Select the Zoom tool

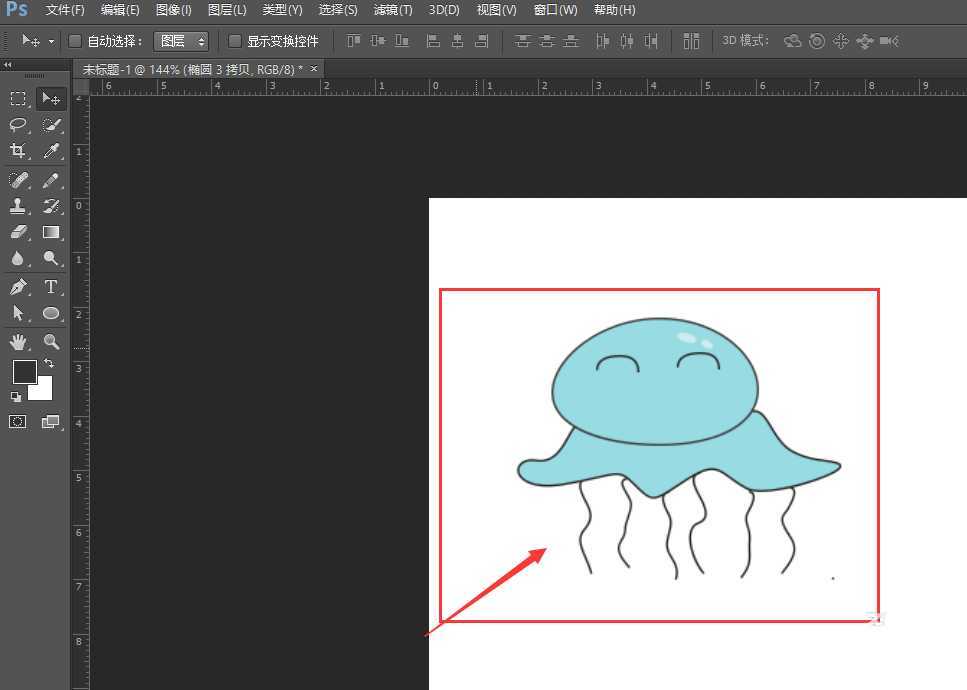click(51, 341)
